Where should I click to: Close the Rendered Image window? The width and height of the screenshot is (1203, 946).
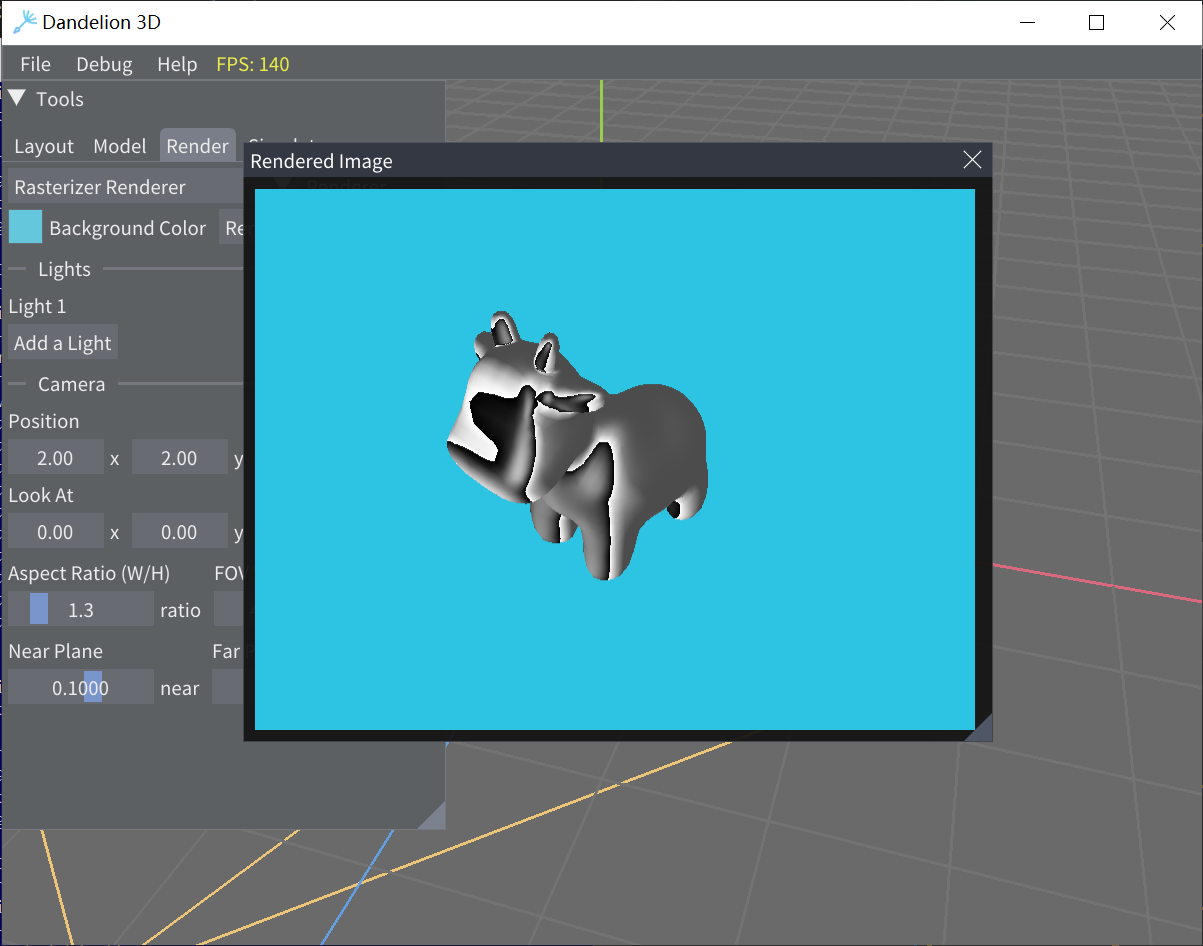coord(971,160)
